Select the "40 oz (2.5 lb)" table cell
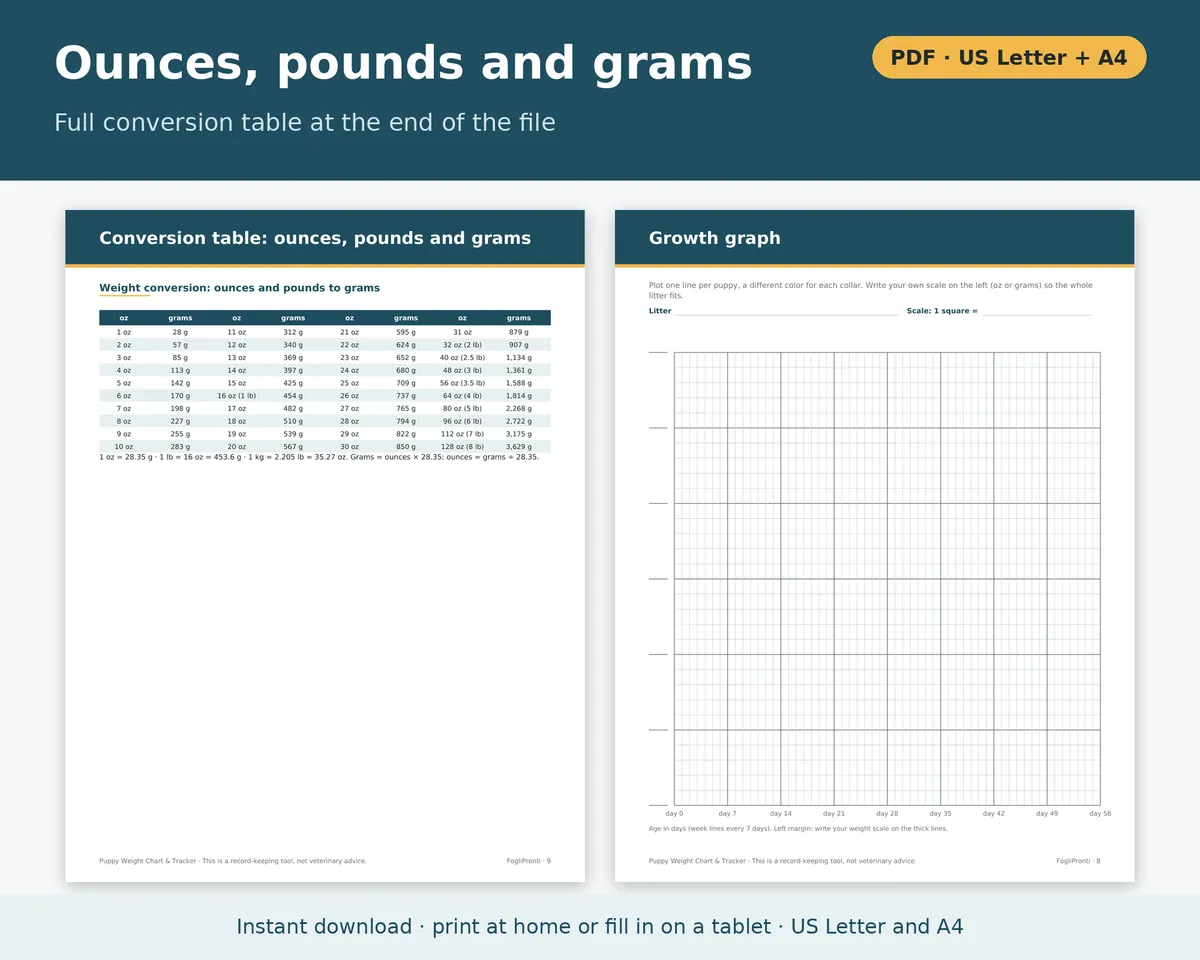This screenshot has width=1200, height=960. click(462, 357)
